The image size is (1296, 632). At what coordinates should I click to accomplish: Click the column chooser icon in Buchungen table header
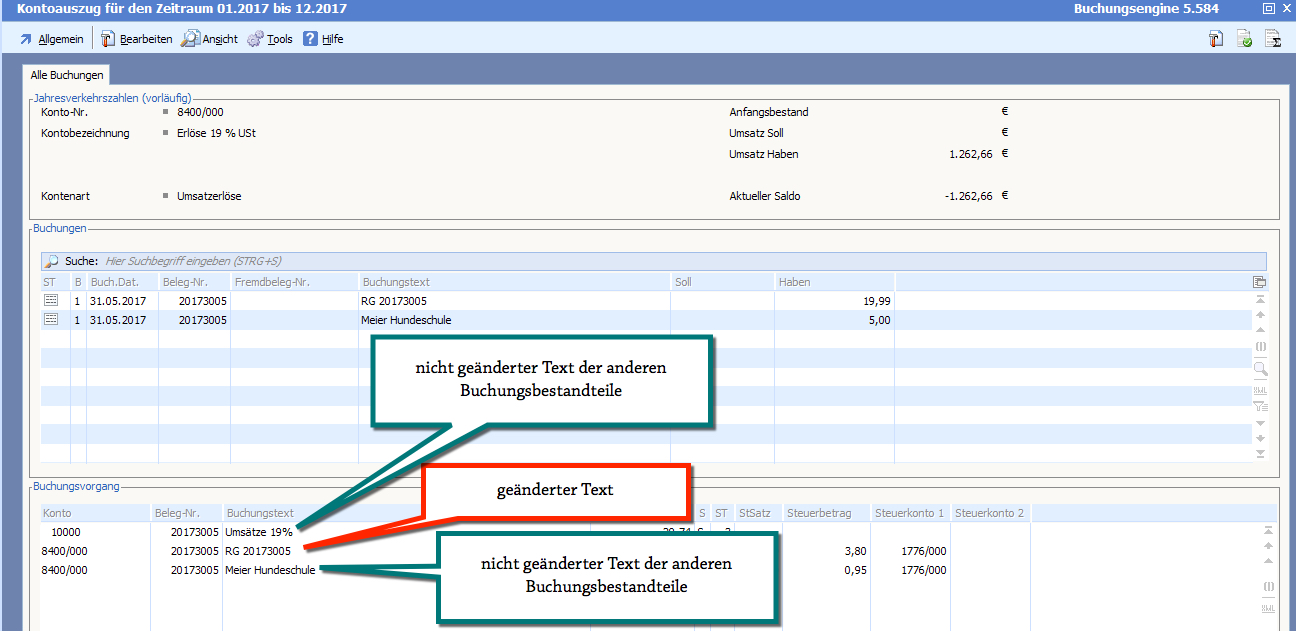point(1259,282)
